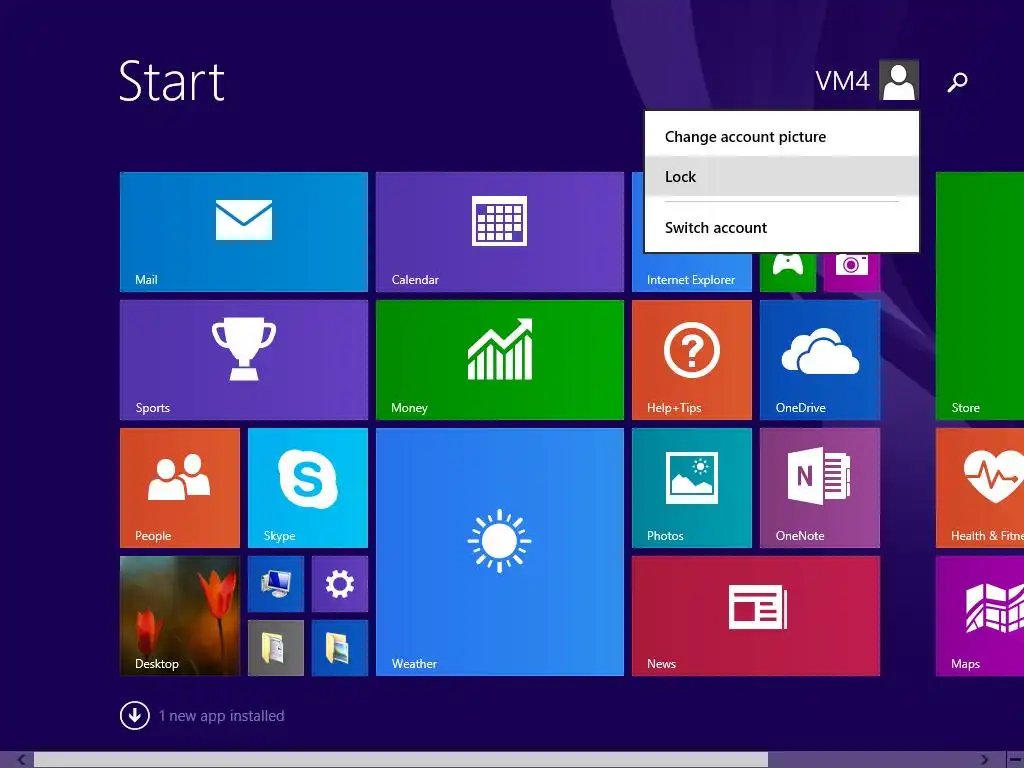This screenshot has width=1024, height=768.
Task: Launch the Internet Explorer tile
Action: pos(691,273)
